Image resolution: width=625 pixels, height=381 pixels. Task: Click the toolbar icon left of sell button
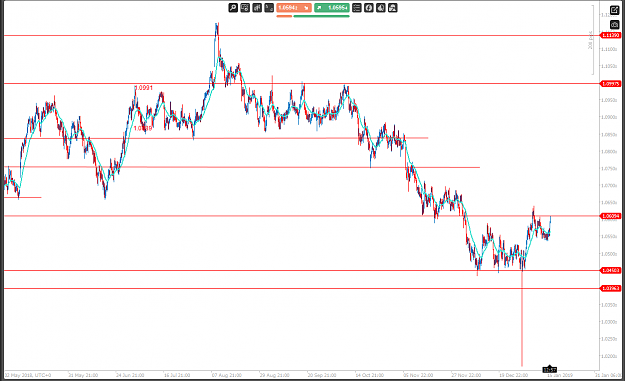(269, 8)
